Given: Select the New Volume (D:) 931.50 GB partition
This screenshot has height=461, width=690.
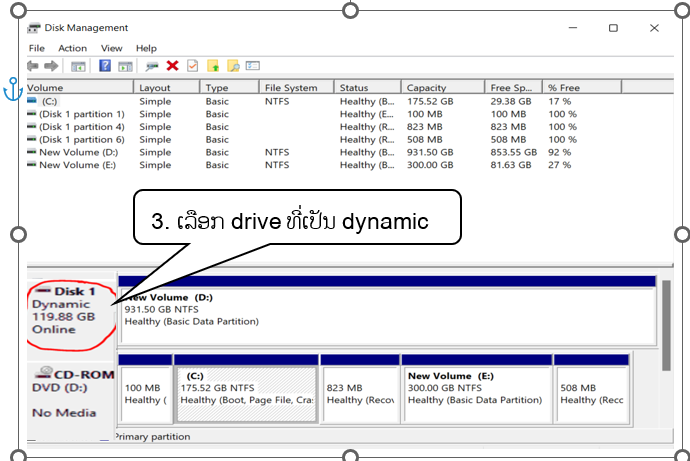Looking at the screenshot, I should pos(385,310).
